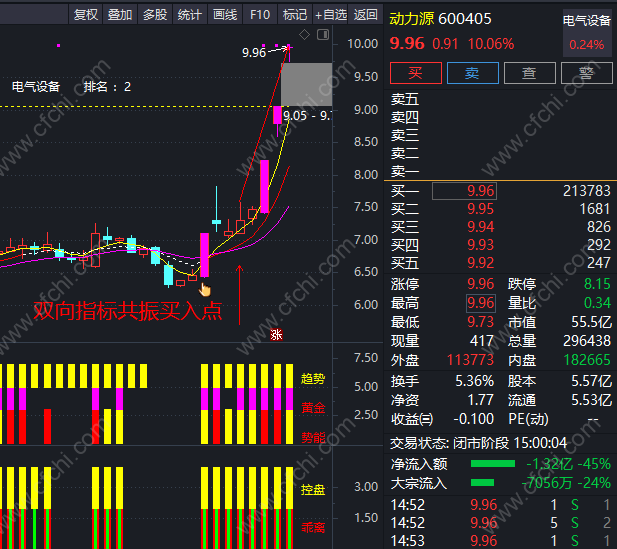Viewport: 617px width, 549px height.
Task: Select the 买二 price 9.95
Action: point(480,209)
